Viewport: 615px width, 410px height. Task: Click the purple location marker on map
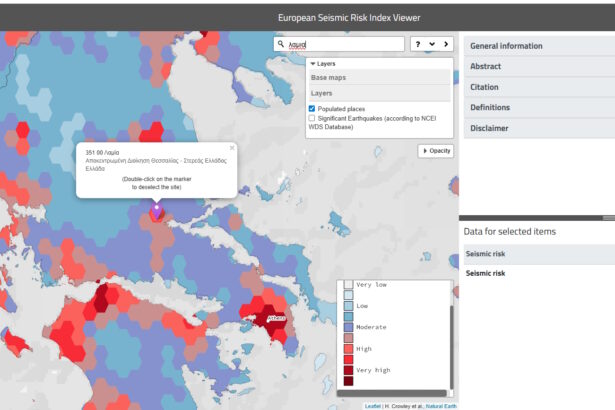click(157, 212)
